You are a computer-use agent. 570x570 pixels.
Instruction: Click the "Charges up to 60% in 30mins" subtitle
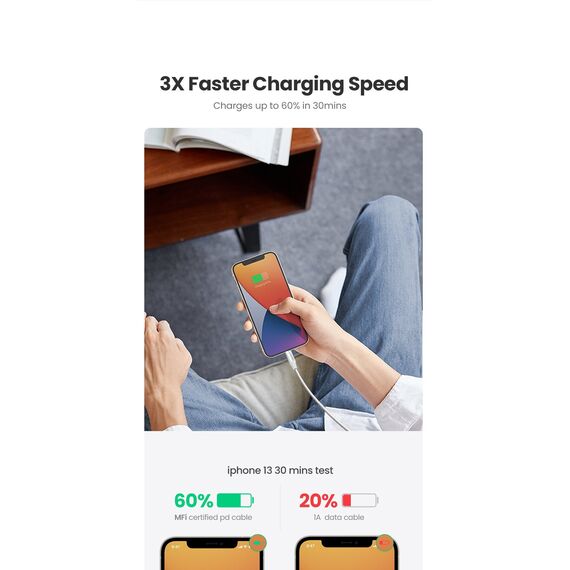point(280,106)
